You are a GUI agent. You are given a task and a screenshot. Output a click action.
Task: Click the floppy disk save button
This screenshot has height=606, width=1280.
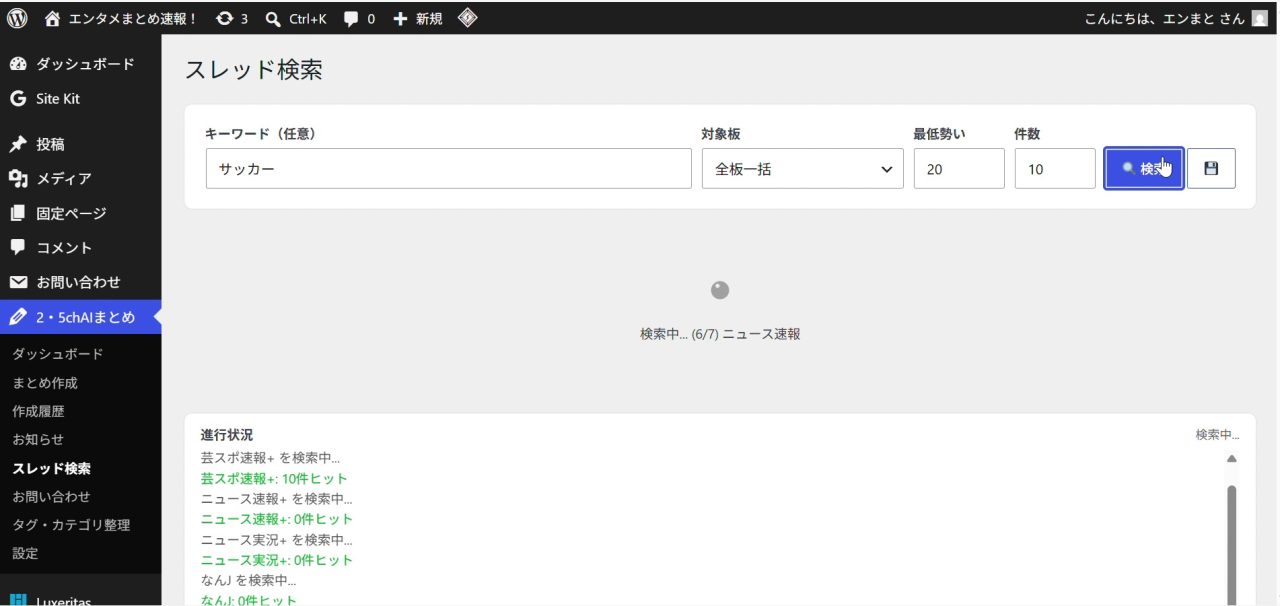click(x=1211, y=168)
